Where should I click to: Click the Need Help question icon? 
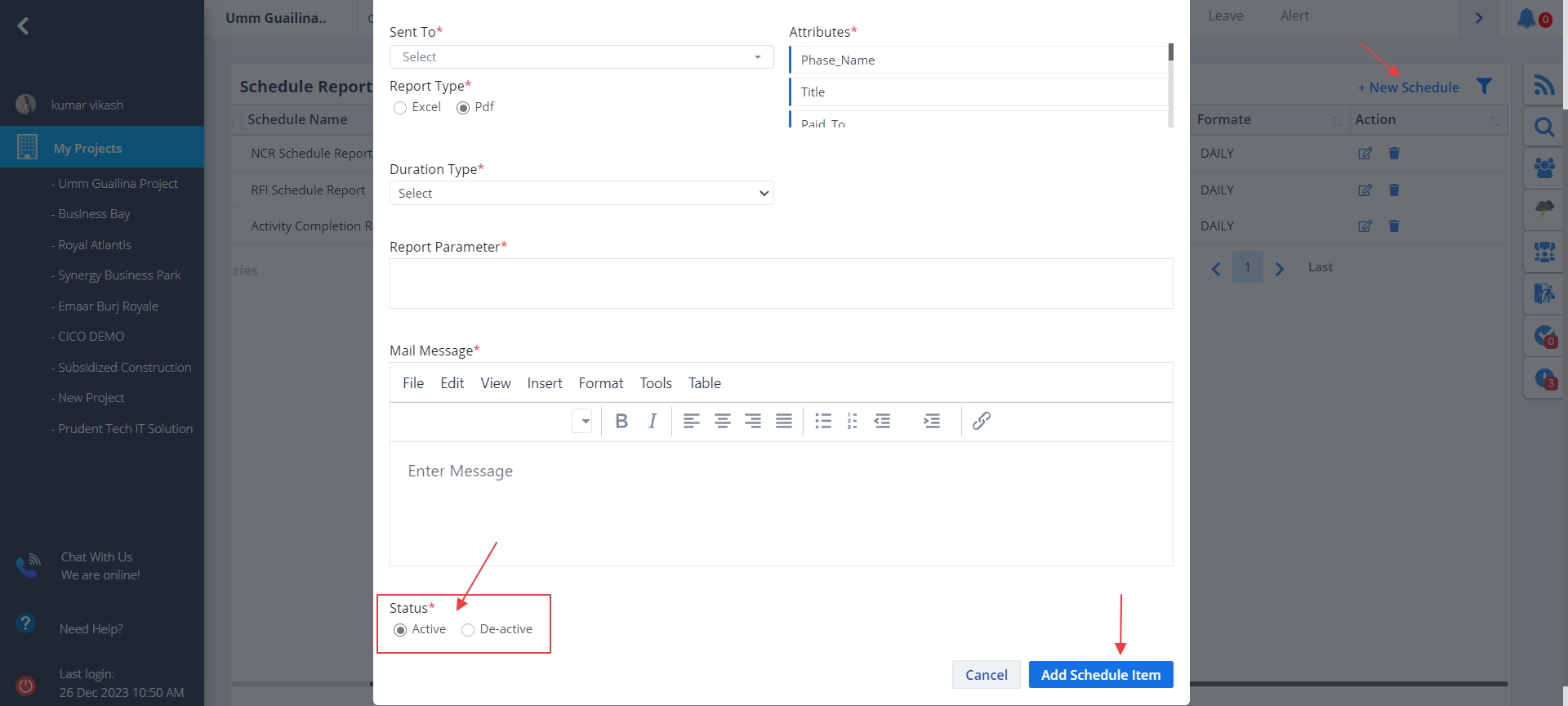[26, 623]
